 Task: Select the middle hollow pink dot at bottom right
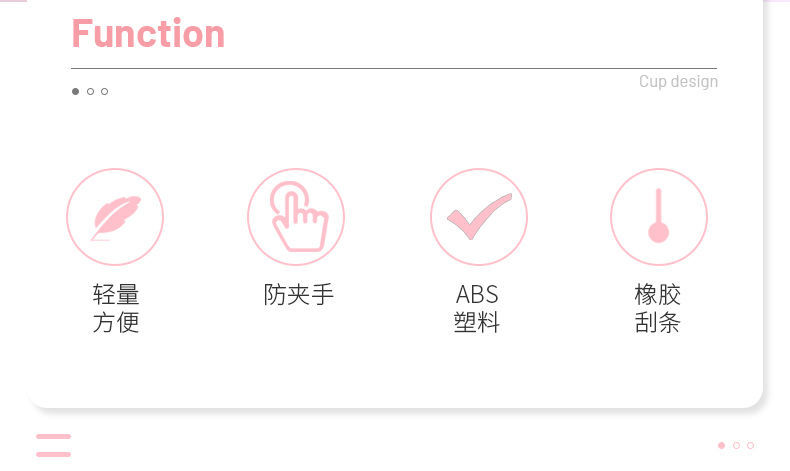tap(736, 445)
